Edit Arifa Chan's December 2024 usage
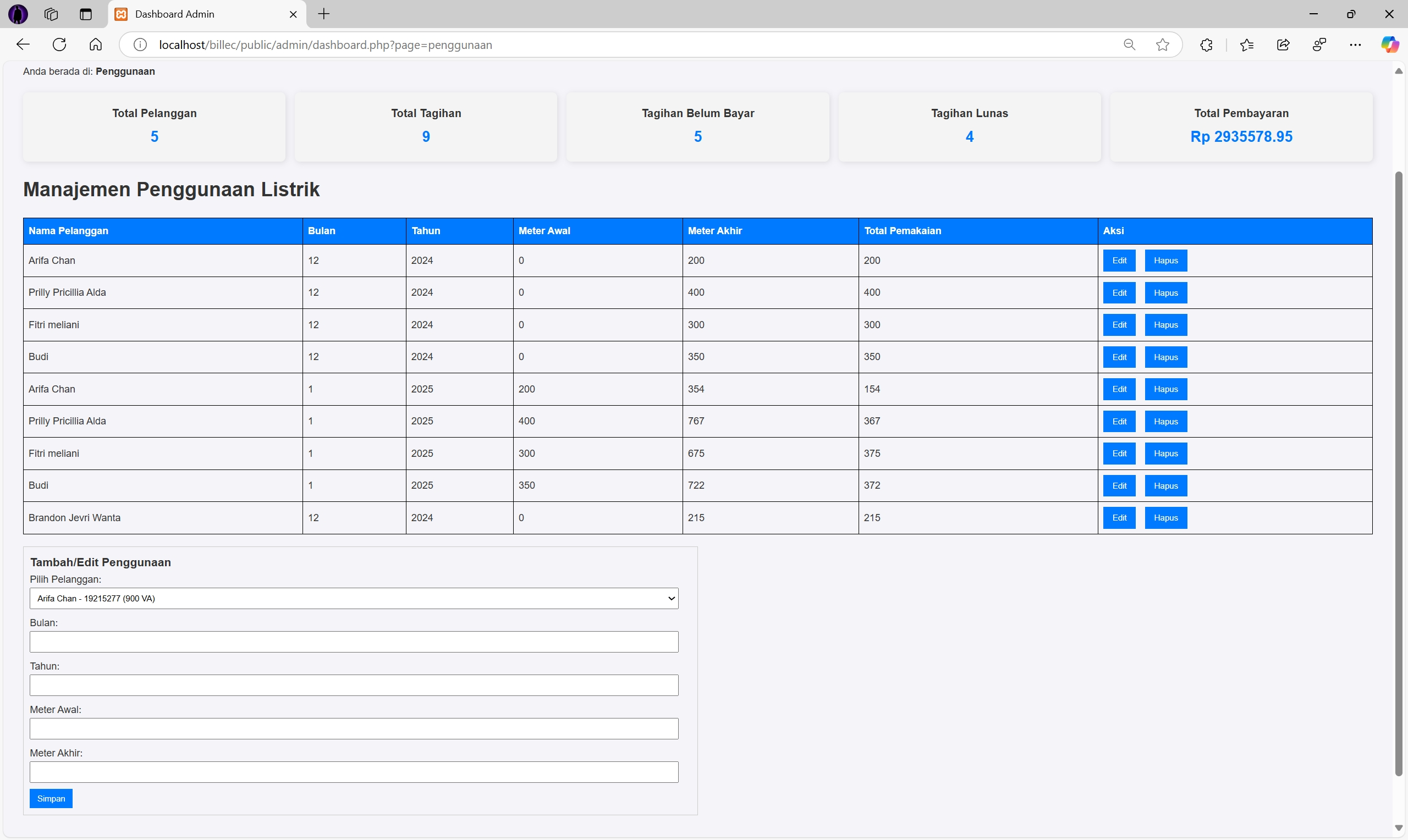Viewport: 1408px width, 840px height. point(1119,261)
